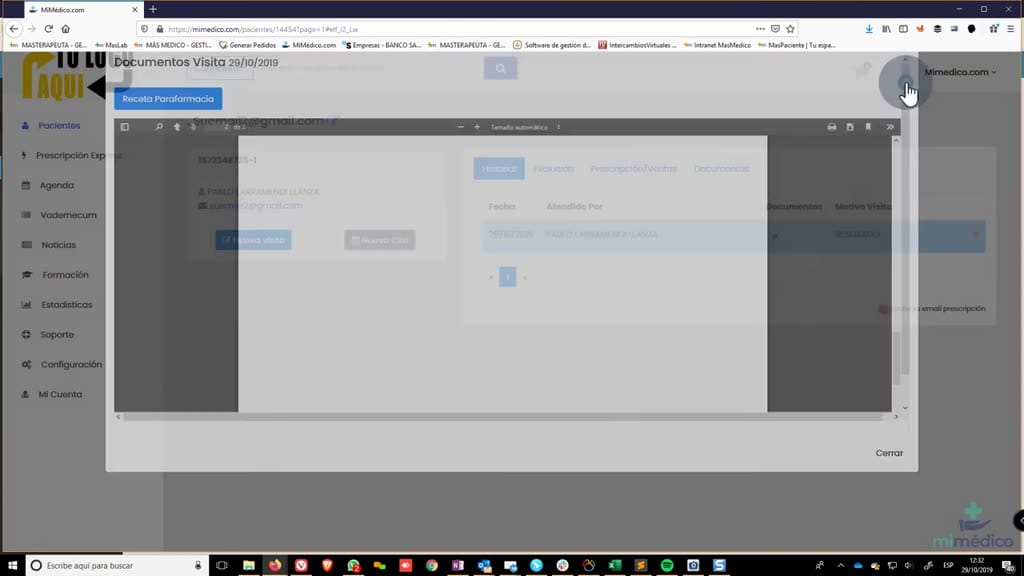Open Mi Cuenta in the sidebar
Viewport: 1024px width, 576px height.
pos(59,394)
